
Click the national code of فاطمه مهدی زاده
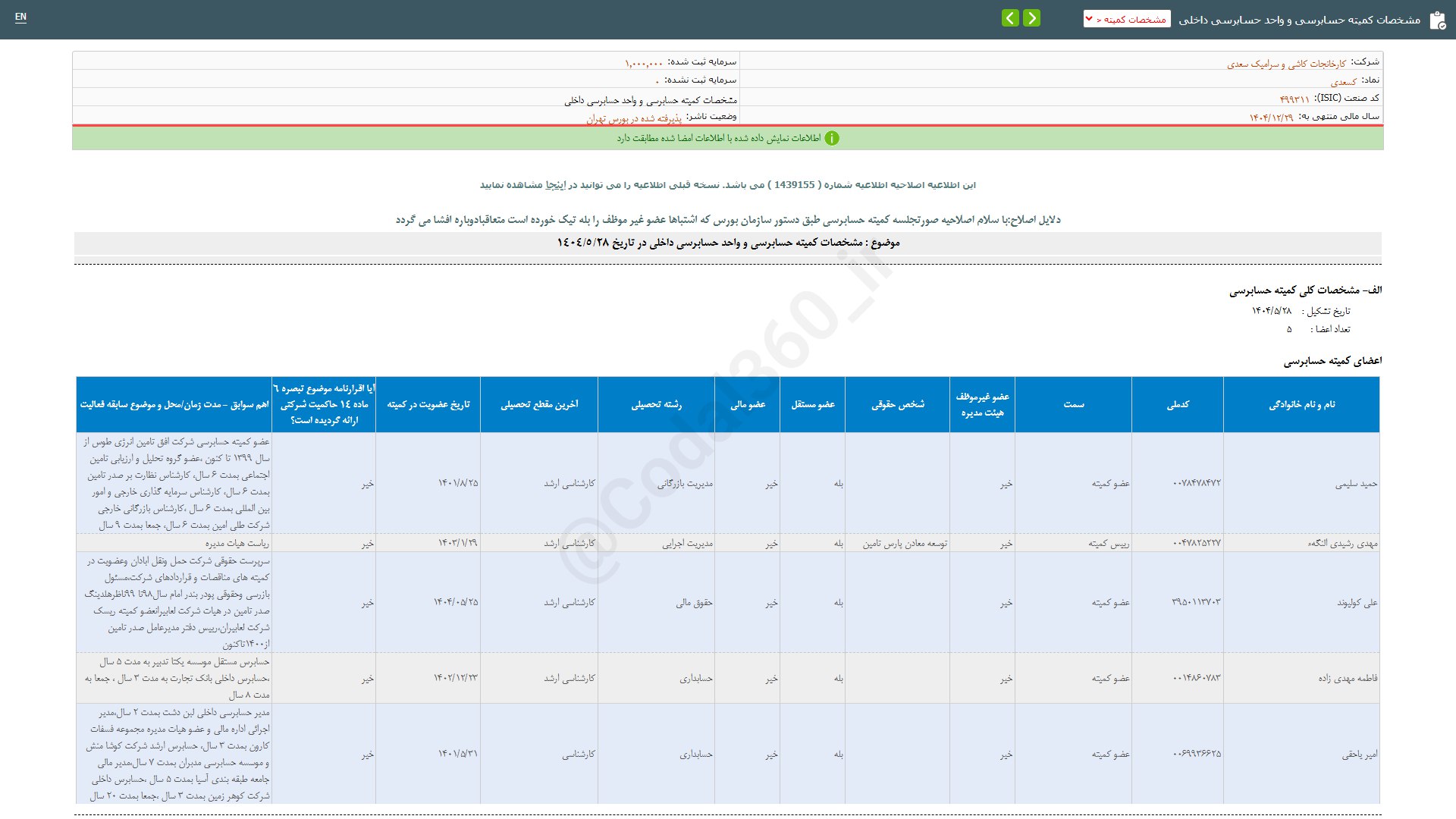1197,678
